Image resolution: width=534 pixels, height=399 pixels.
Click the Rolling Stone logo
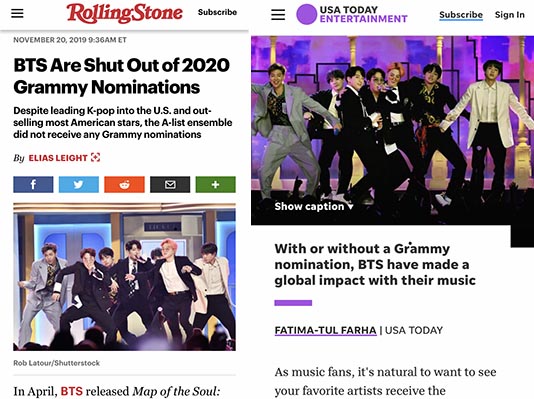click(x=124, y=14)
